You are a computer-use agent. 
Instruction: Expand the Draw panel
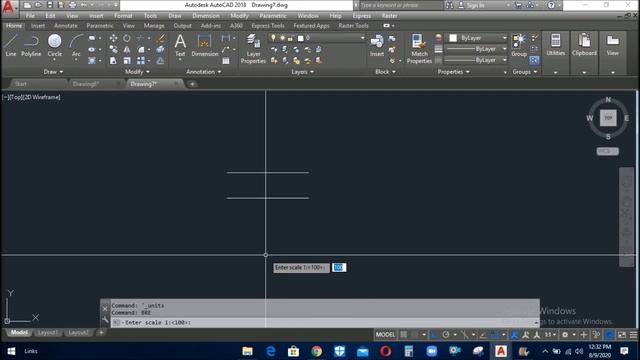[x=53, y=72]
